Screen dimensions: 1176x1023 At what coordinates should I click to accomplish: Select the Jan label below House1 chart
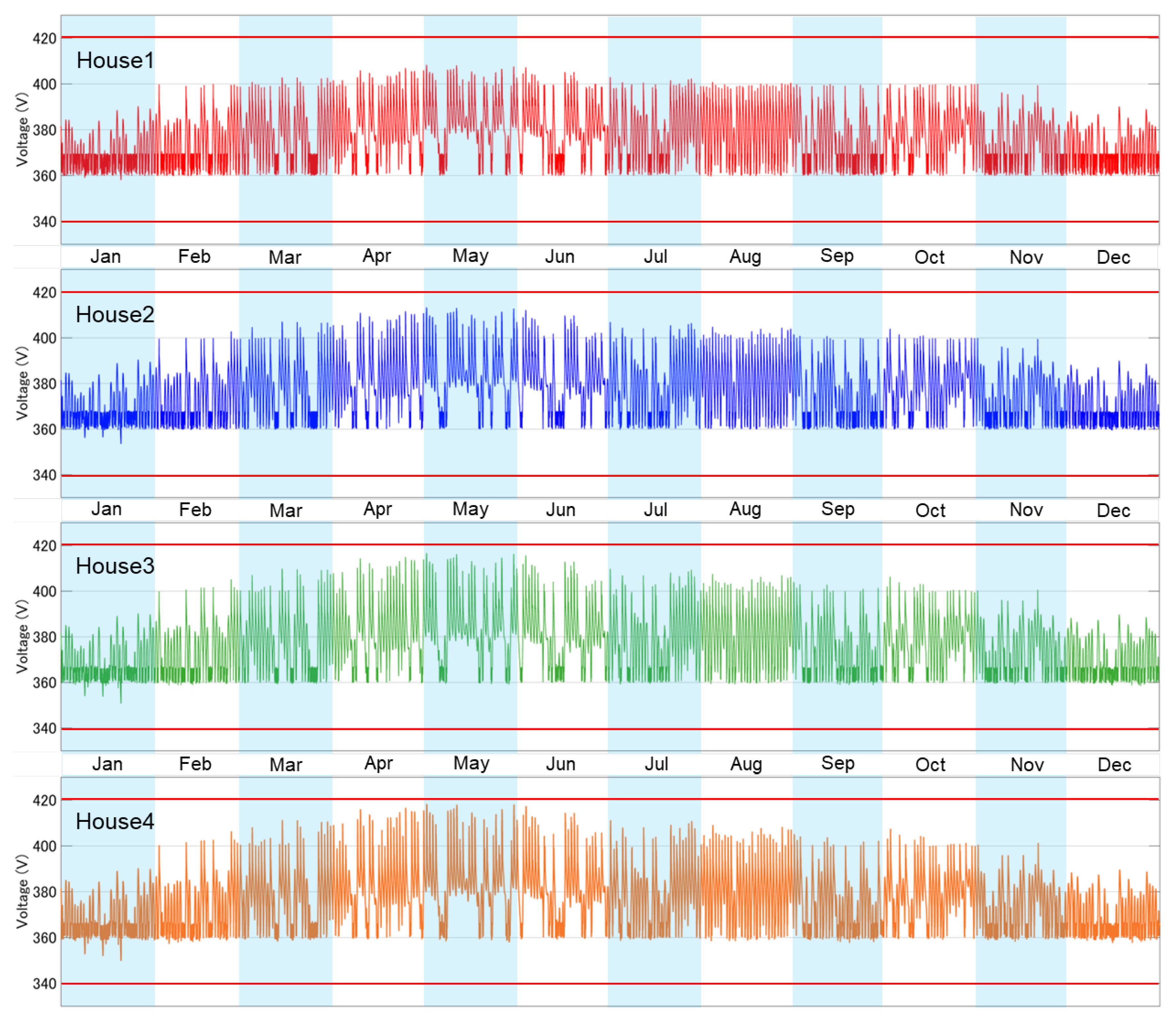(x=106, y=256)
